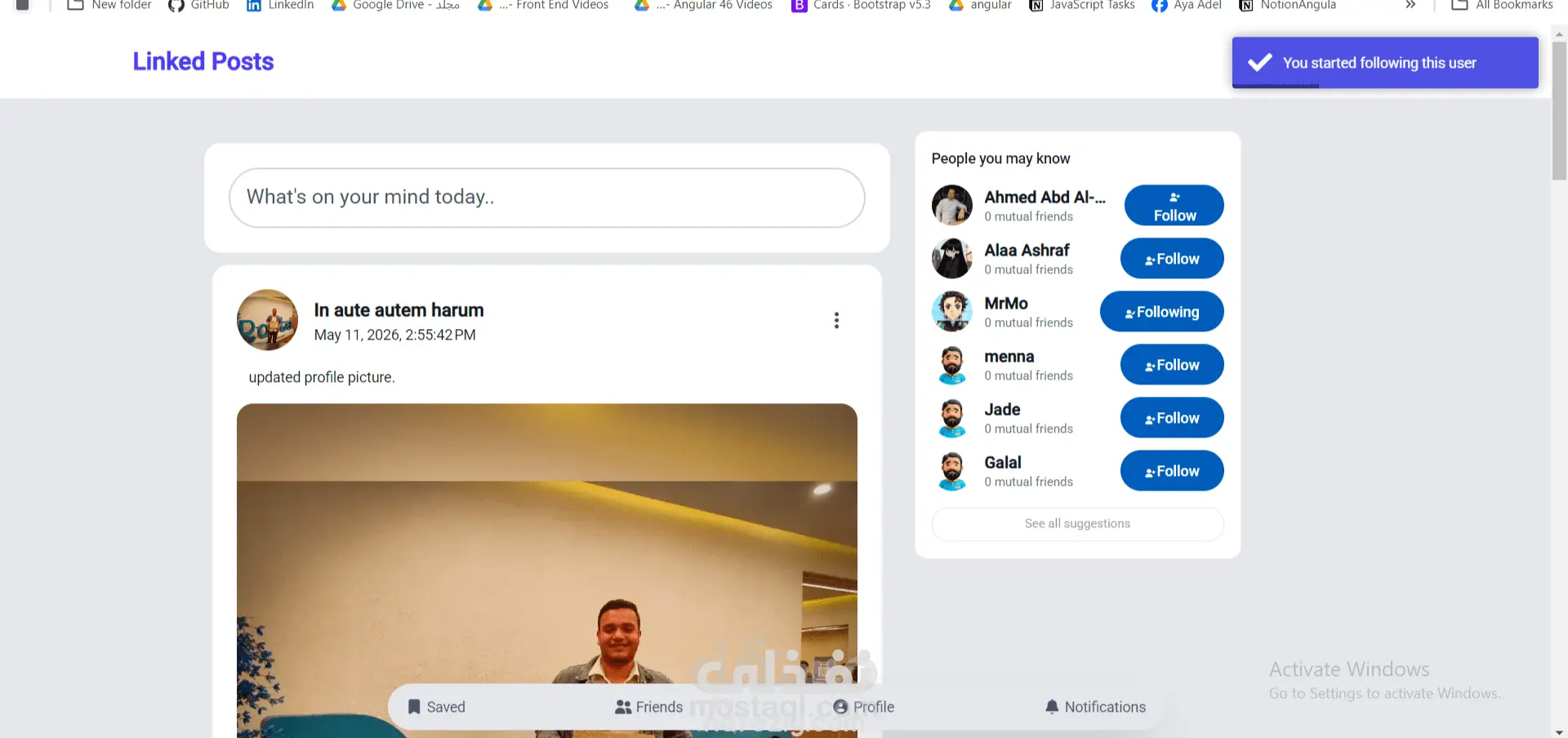Screen dimensions: 1568x738
Task: Click the name MrMo
Action: pyautogui.click(x=1006, y=303)
